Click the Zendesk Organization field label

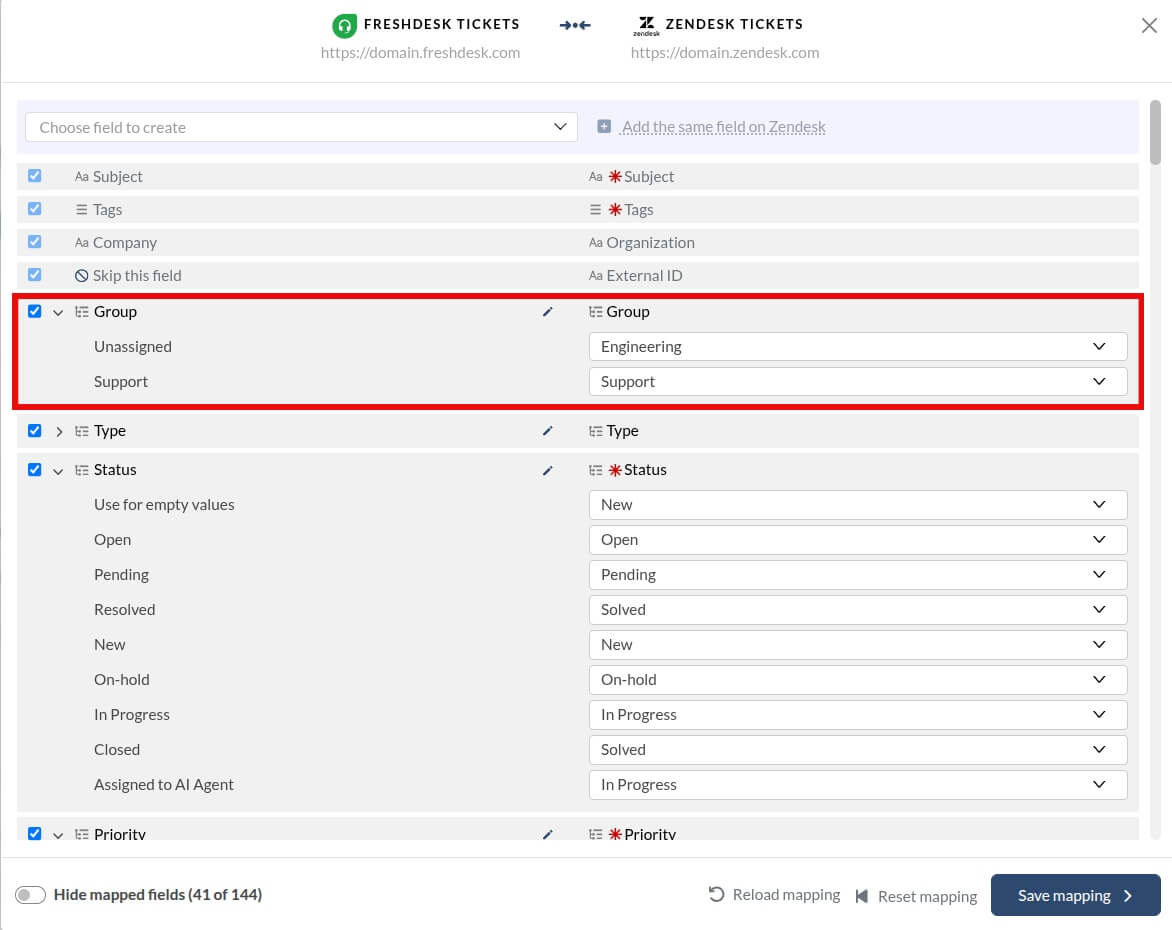[650, 243]
